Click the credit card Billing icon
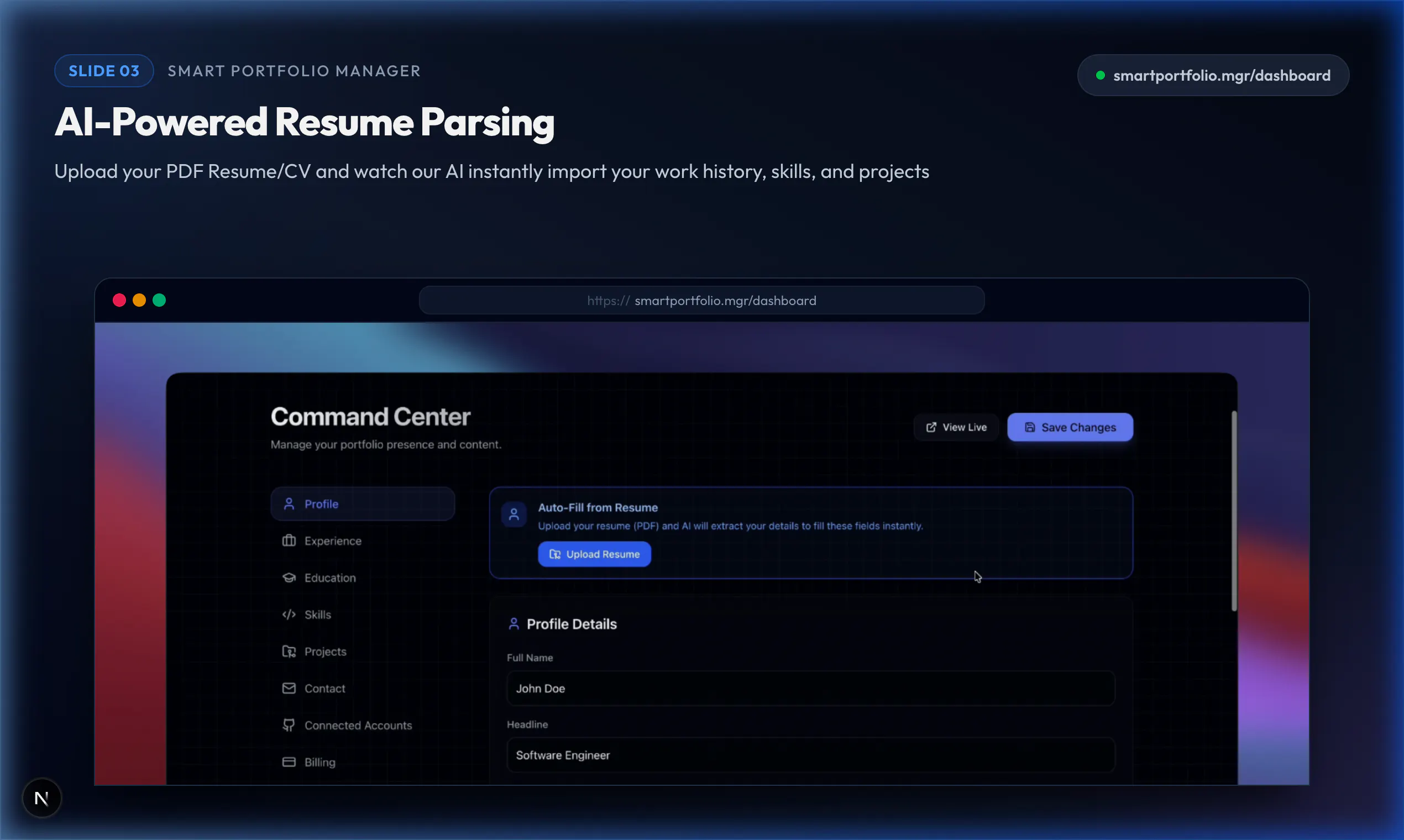 click(289, 762)
